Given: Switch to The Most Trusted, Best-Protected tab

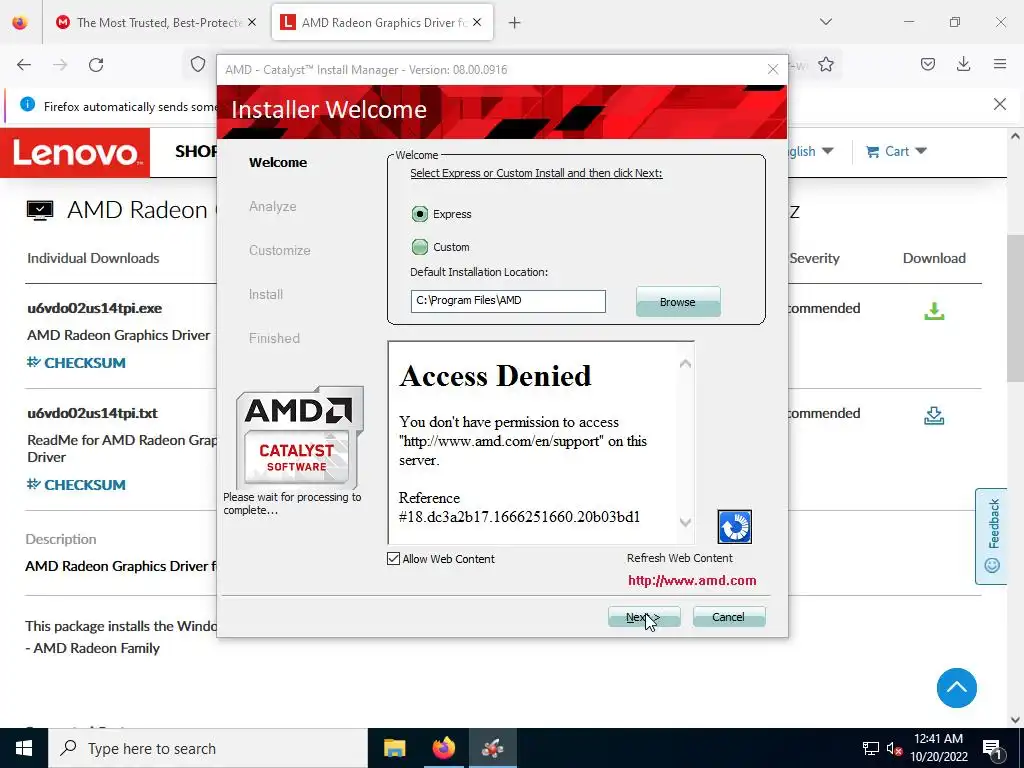Looking at the screenshot, I should (156, 23).
